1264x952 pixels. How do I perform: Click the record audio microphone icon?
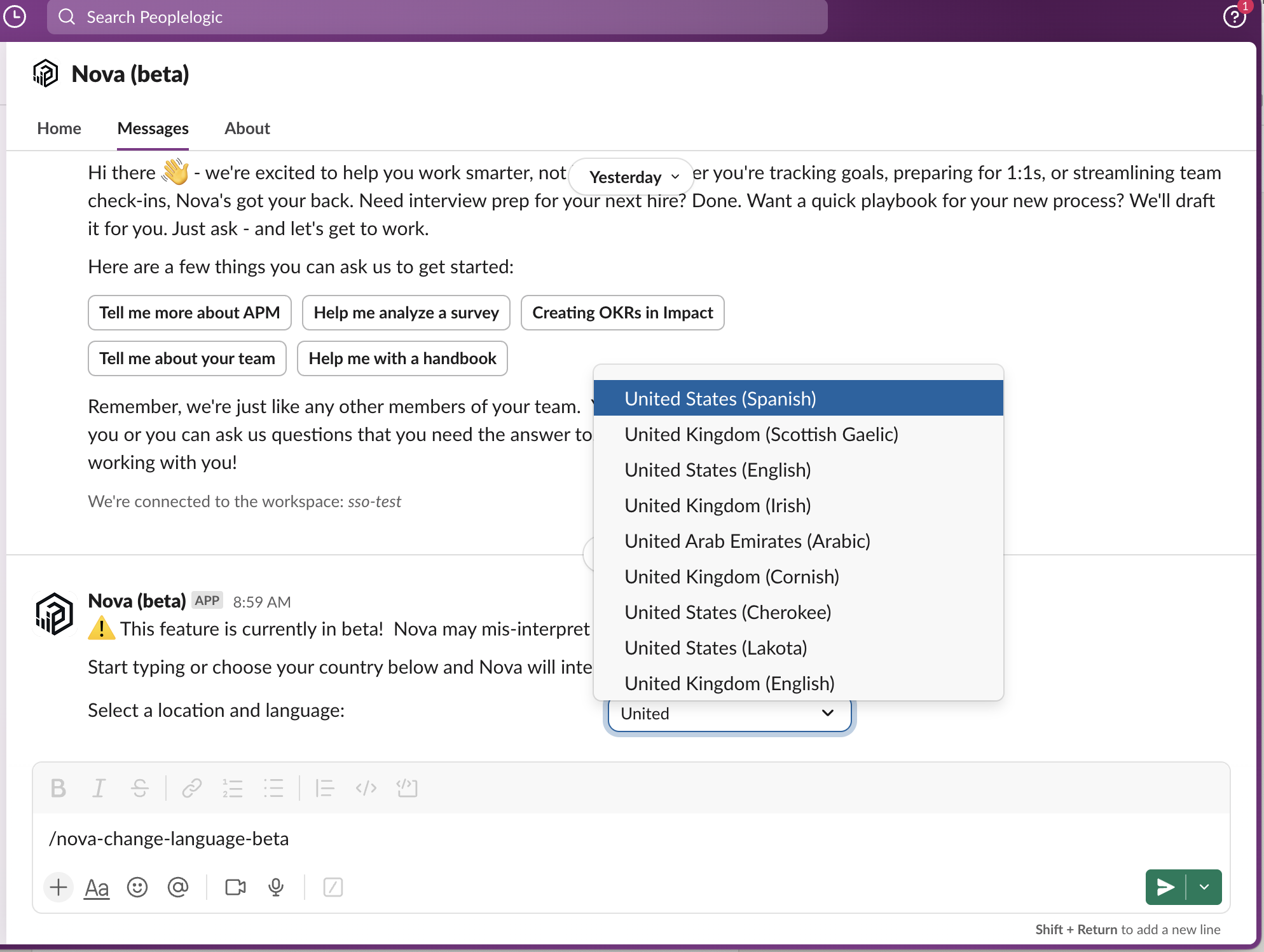click(x=276, y=887)
